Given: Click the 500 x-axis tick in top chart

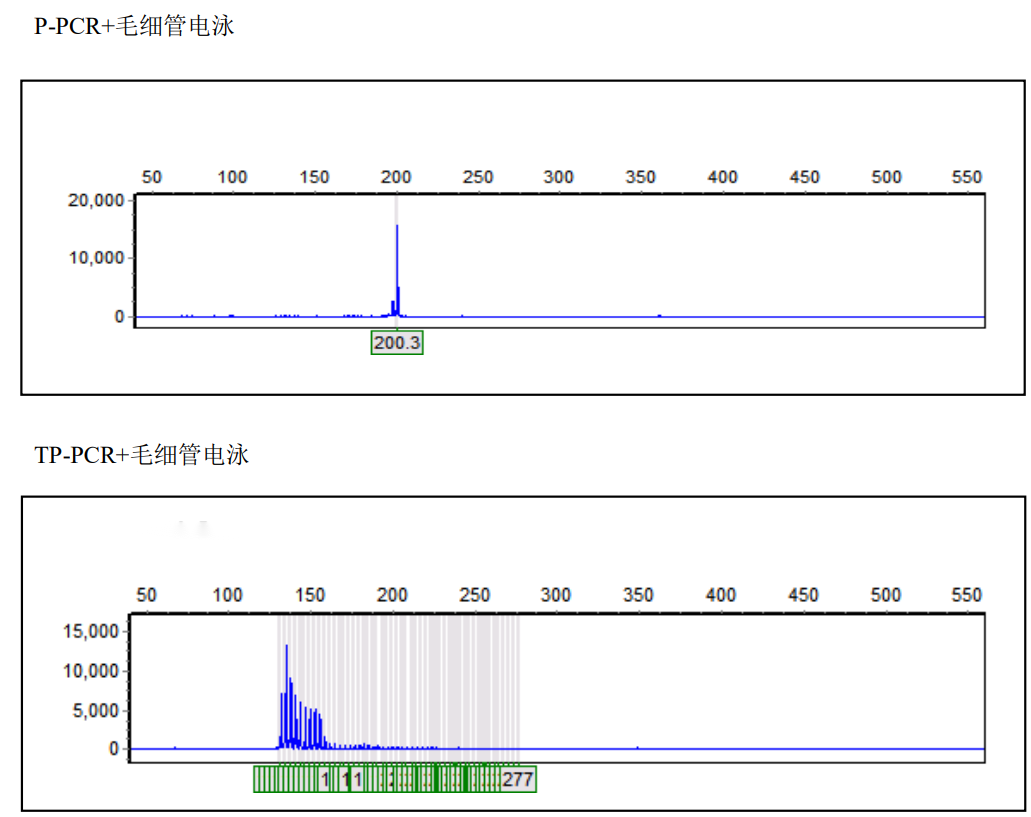Looking at the screenshot, I should (x=886, y=177).
